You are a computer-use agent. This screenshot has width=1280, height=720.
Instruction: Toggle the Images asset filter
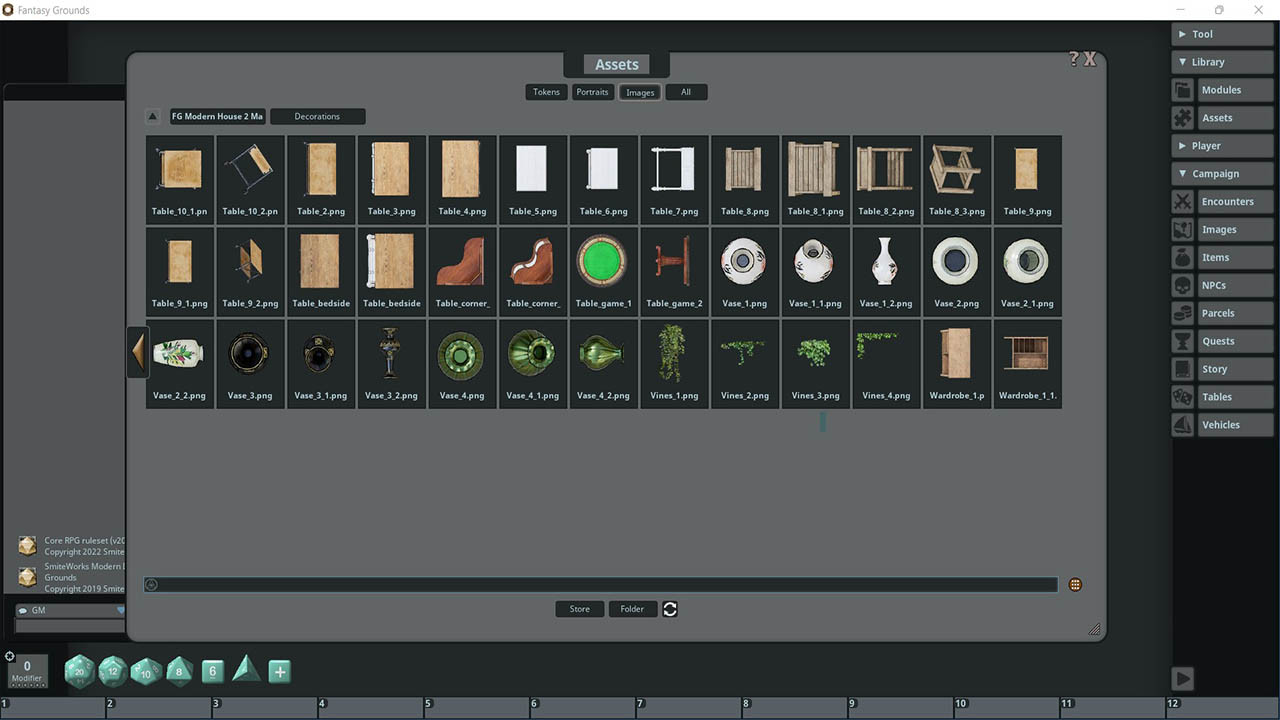tap(640, 92)
